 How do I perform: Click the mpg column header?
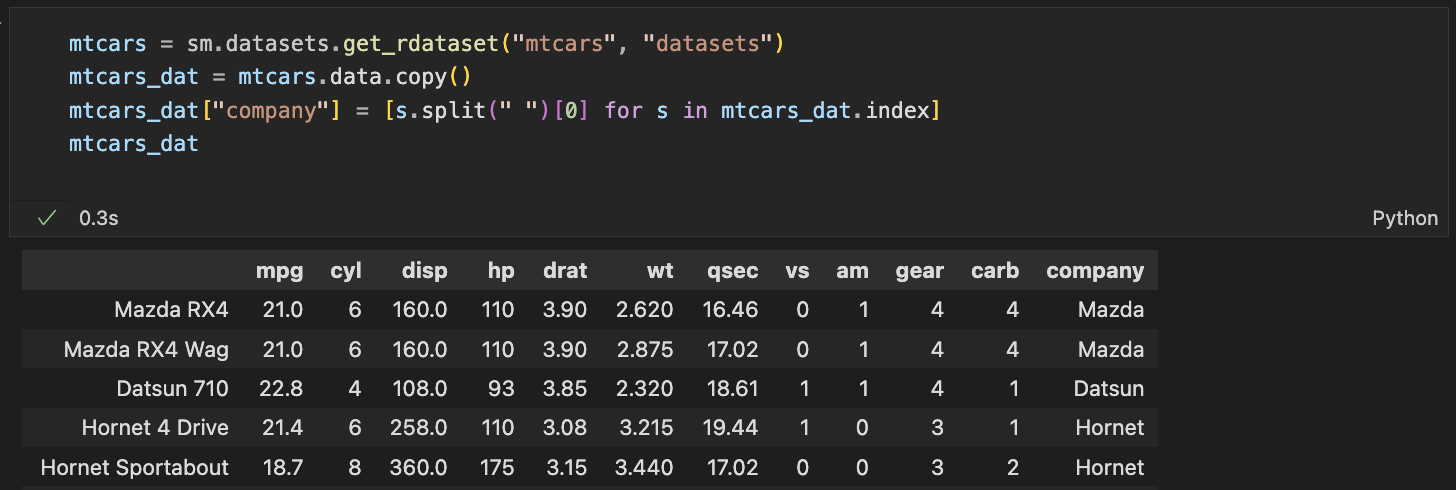[x=279, y=271]
